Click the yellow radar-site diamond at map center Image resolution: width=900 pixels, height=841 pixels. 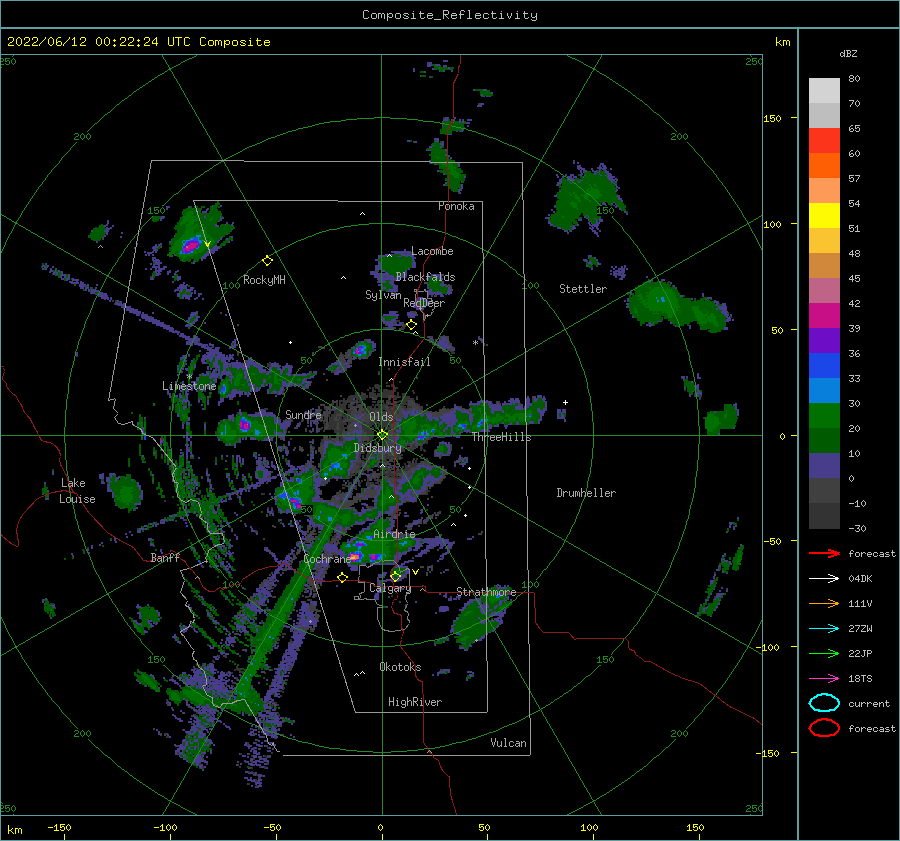(382, 435)
